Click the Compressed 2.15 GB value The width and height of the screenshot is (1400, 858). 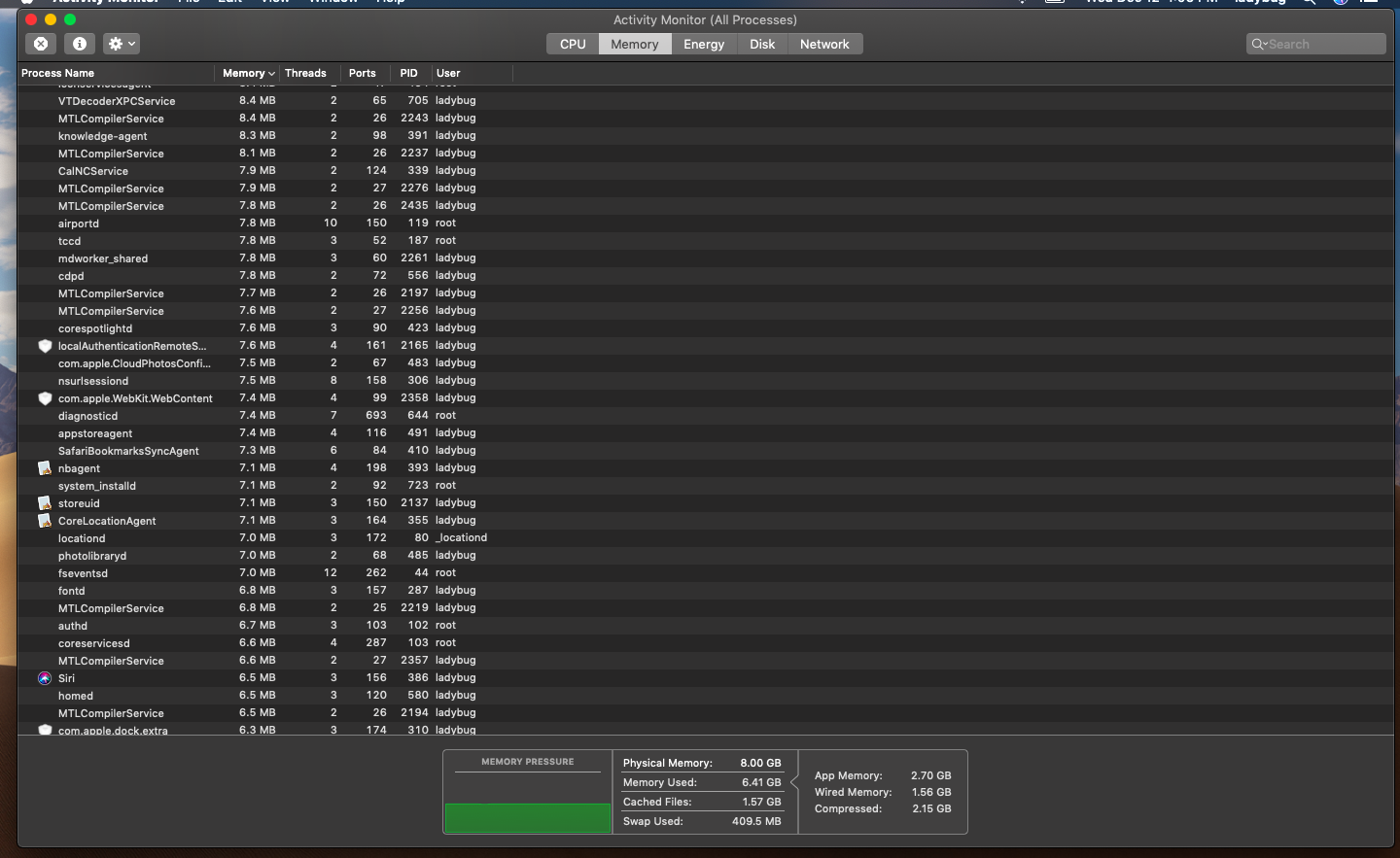pyautogui.click(x=931, y=808)
